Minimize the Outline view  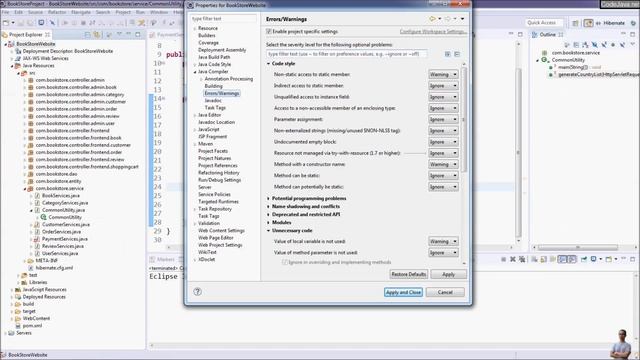click(623, 34)
